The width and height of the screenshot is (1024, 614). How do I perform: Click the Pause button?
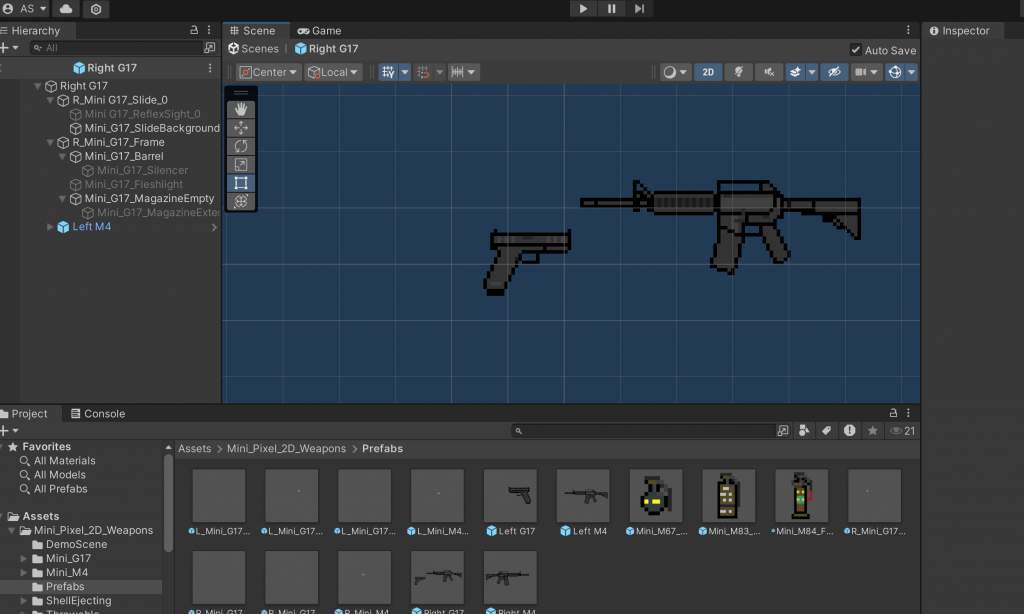click(611, 8)
